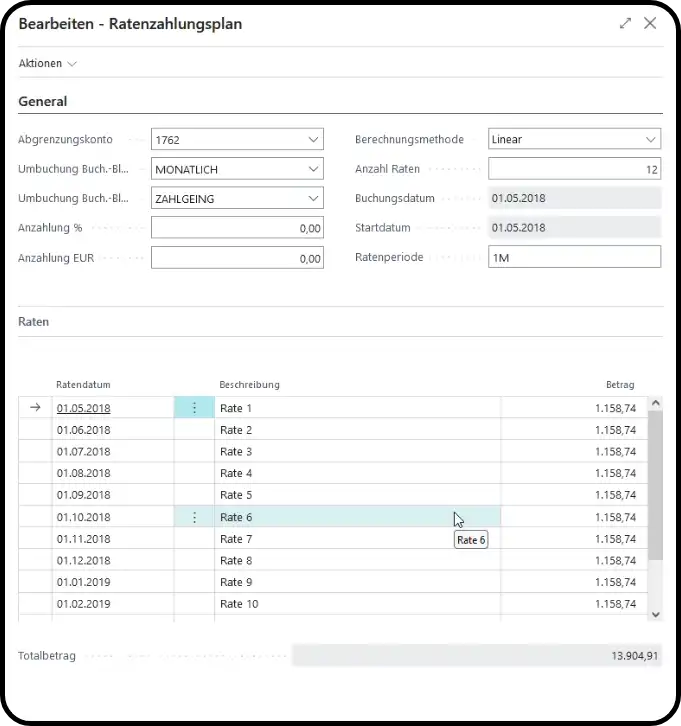The width and height of the screenshot is (681, 726).
Task: Collapse the General section header
Action: pos(43,101)
